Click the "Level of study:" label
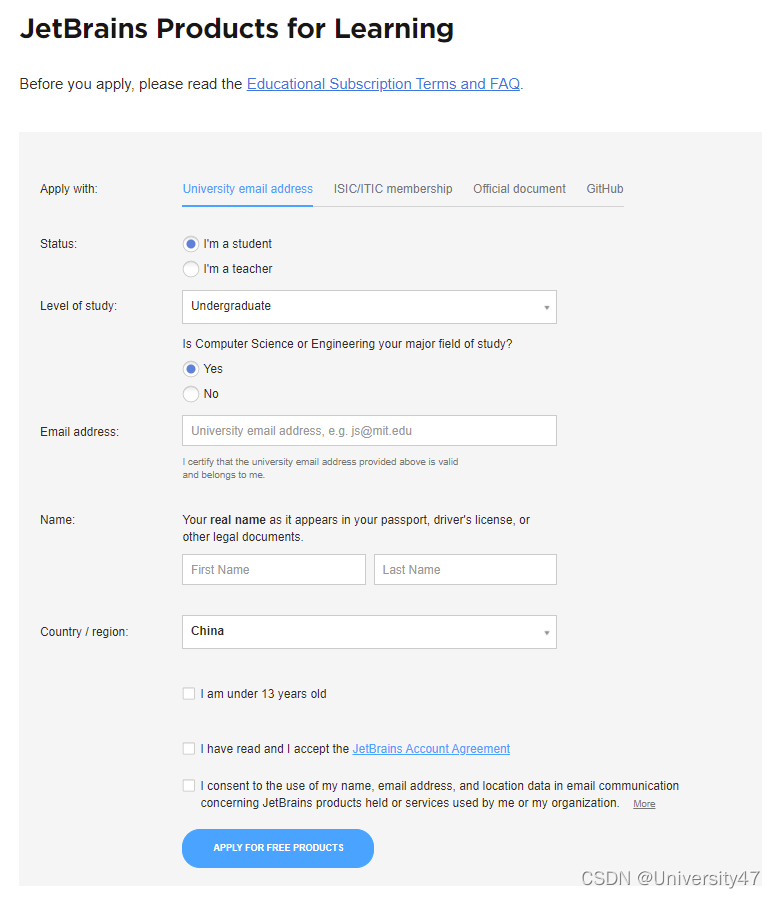 (x=78, y=306)
